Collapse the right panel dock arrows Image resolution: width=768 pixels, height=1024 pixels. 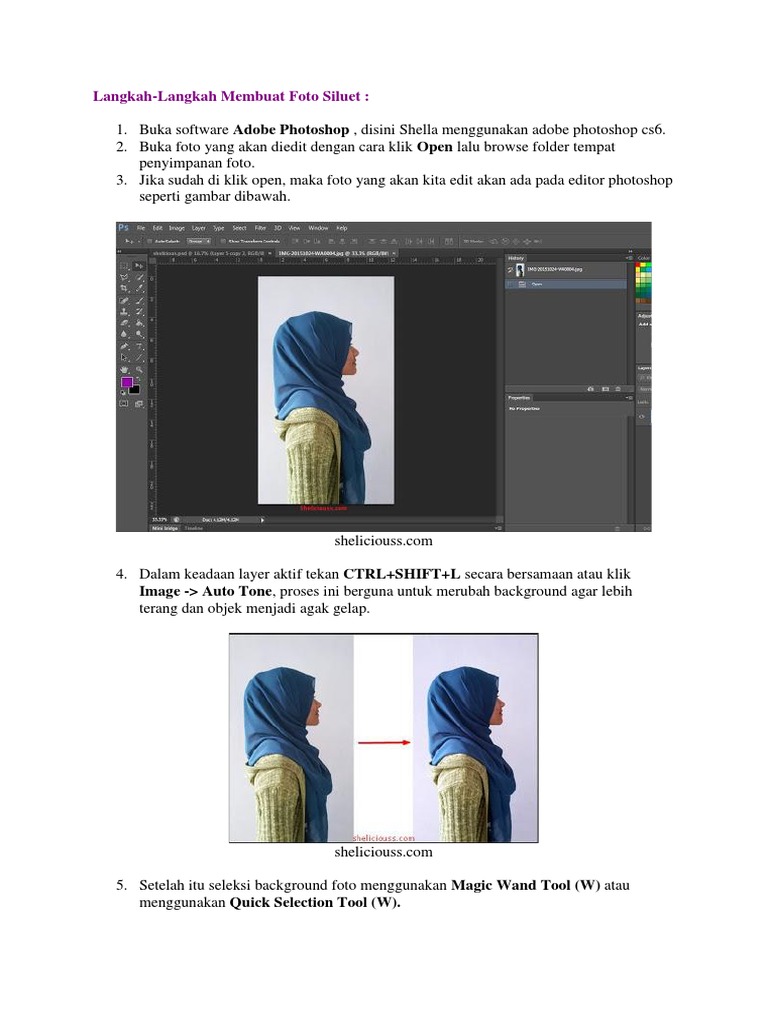coord(630,251)
